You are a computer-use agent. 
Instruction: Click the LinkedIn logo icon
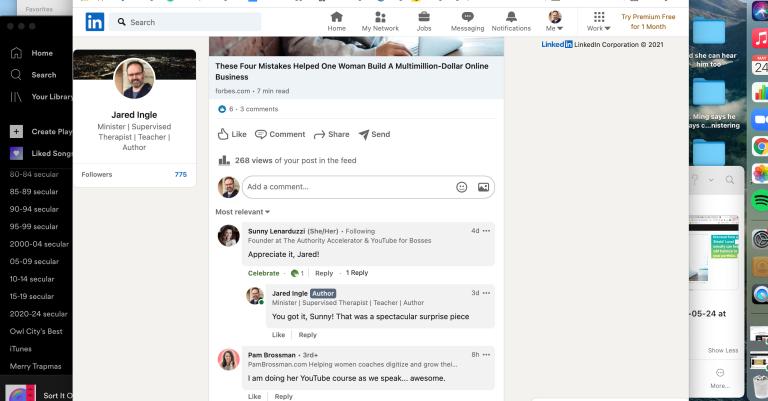pos(95,22)
